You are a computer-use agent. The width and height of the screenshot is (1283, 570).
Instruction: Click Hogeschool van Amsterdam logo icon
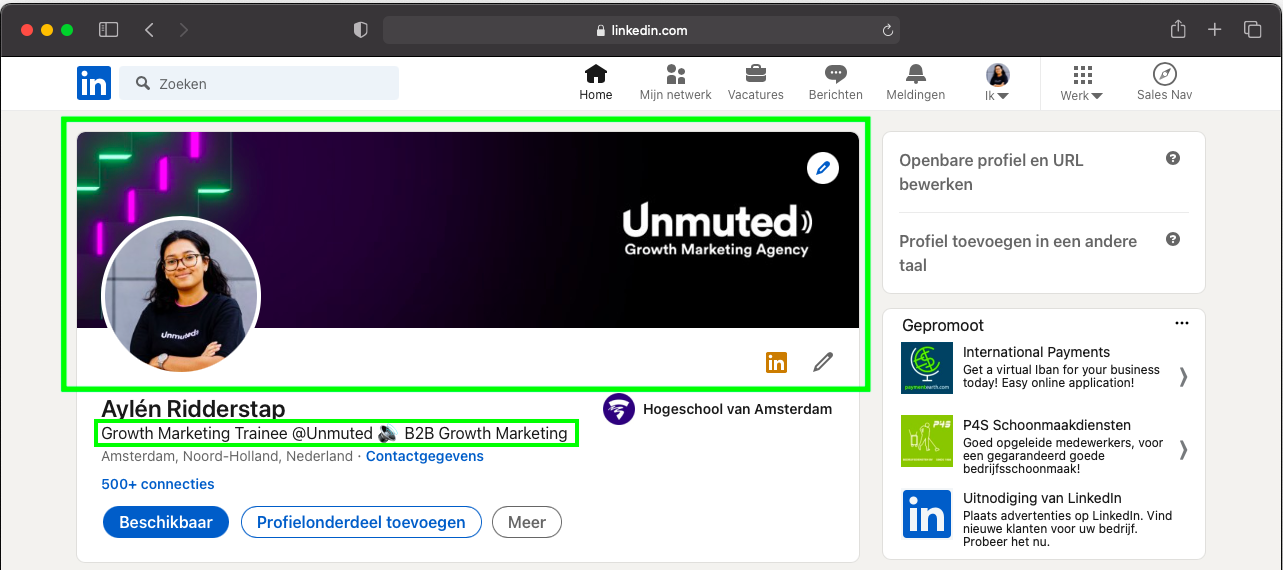click(x=619, y=409)
